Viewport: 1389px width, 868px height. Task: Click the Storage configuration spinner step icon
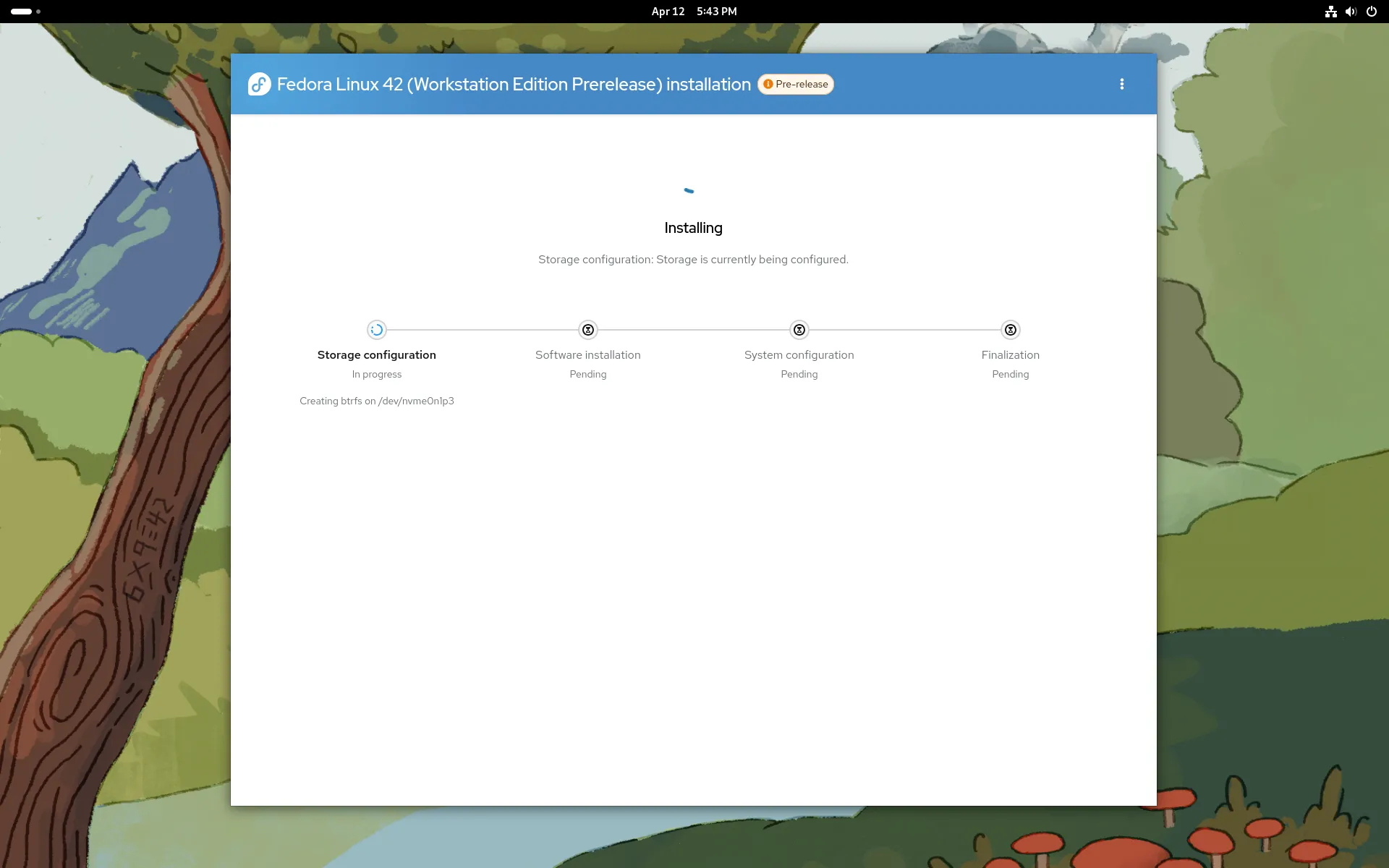[x=377, y=330]
